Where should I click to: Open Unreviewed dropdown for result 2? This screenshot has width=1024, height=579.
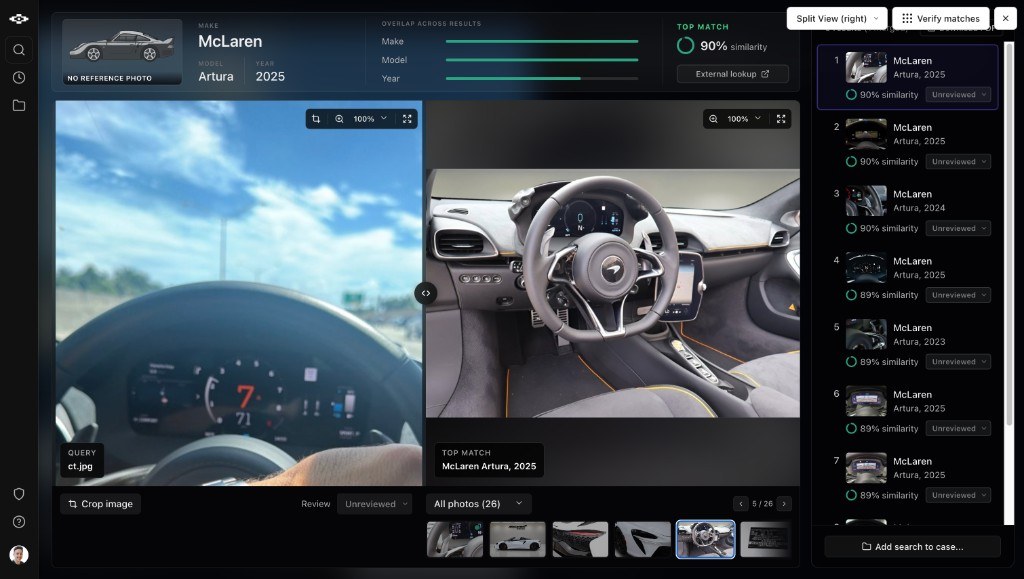[x=958, y=161]
